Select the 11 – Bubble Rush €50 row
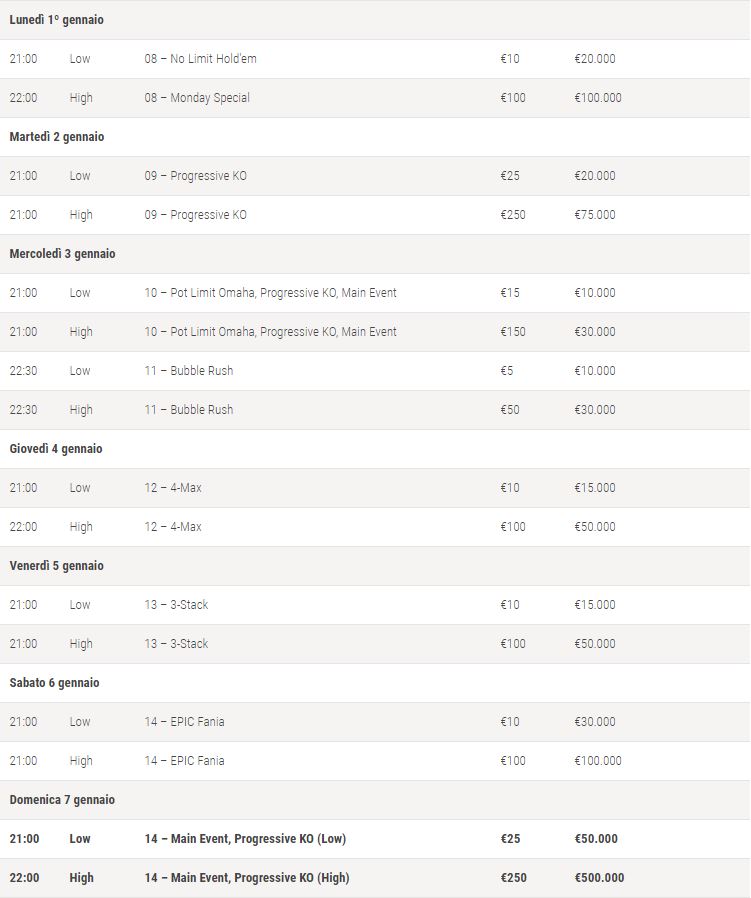Viewport: 751px width, 898px height. [375, 409]
